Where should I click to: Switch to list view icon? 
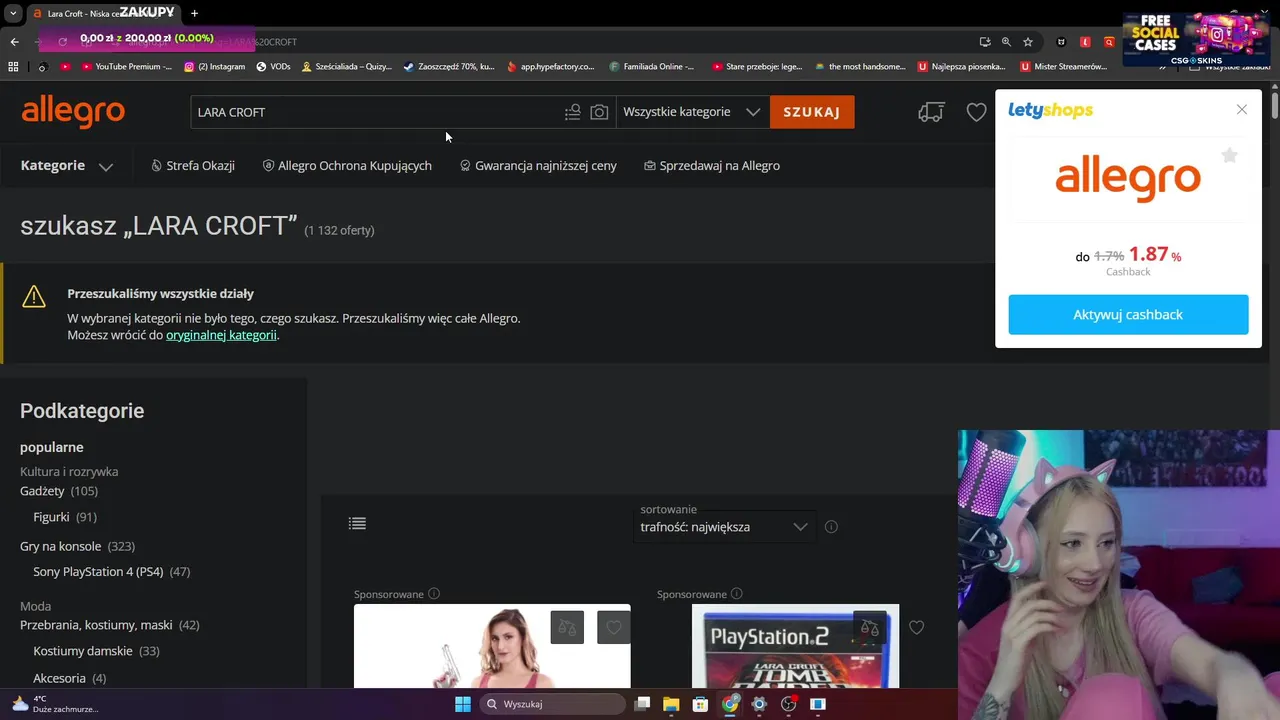pyautogui.click(x=357, y=523)
